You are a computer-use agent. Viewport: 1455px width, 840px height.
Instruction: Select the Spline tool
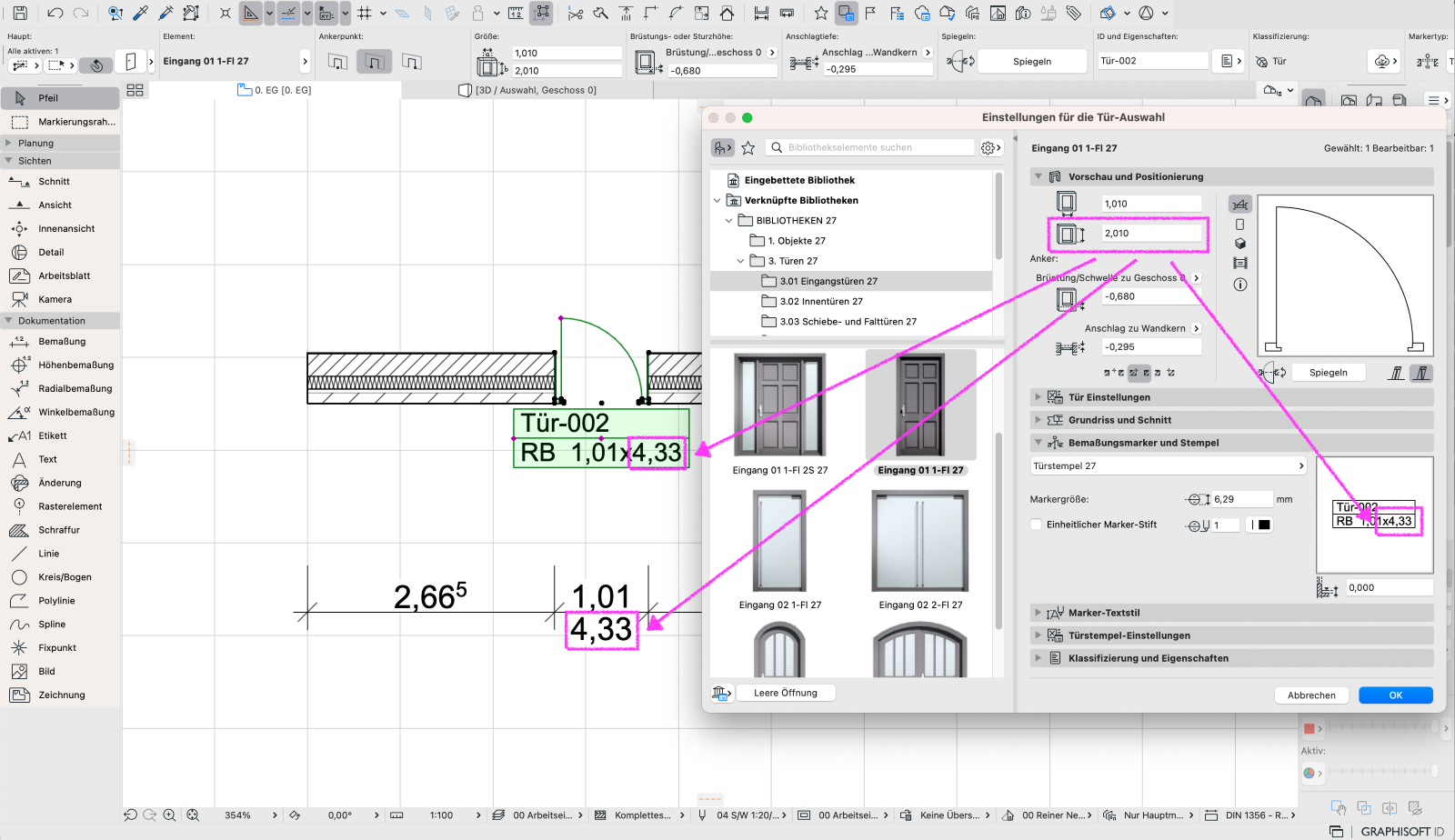60,625
